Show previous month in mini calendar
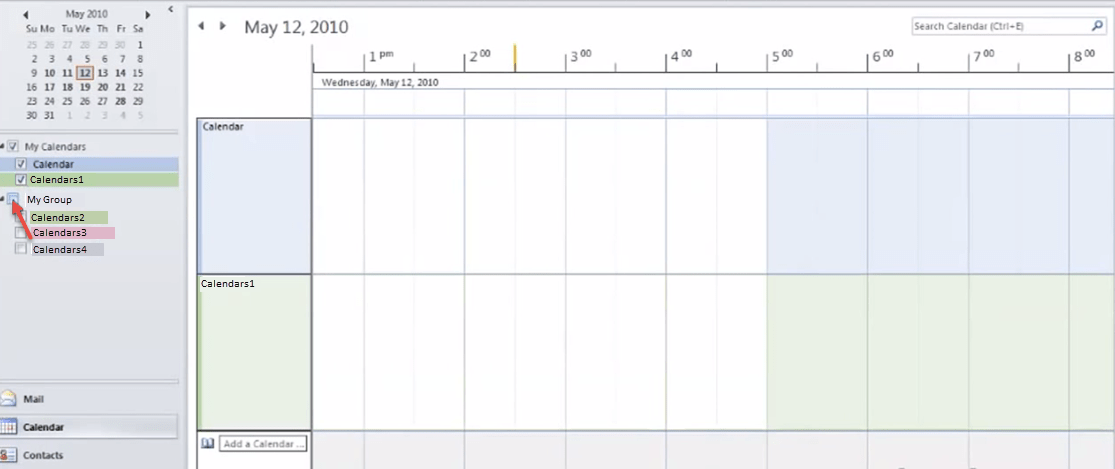The width and height of the screenshot is (1115, 469). [x=26, y=15]
